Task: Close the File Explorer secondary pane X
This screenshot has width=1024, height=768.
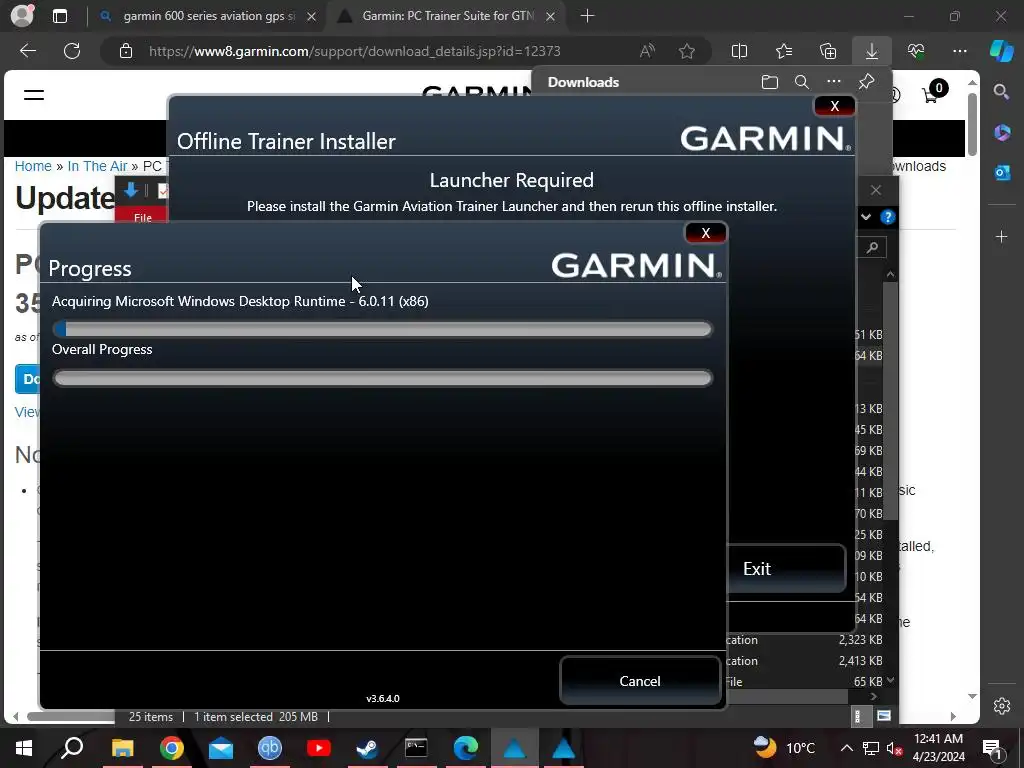Action: tap(876, 190)
